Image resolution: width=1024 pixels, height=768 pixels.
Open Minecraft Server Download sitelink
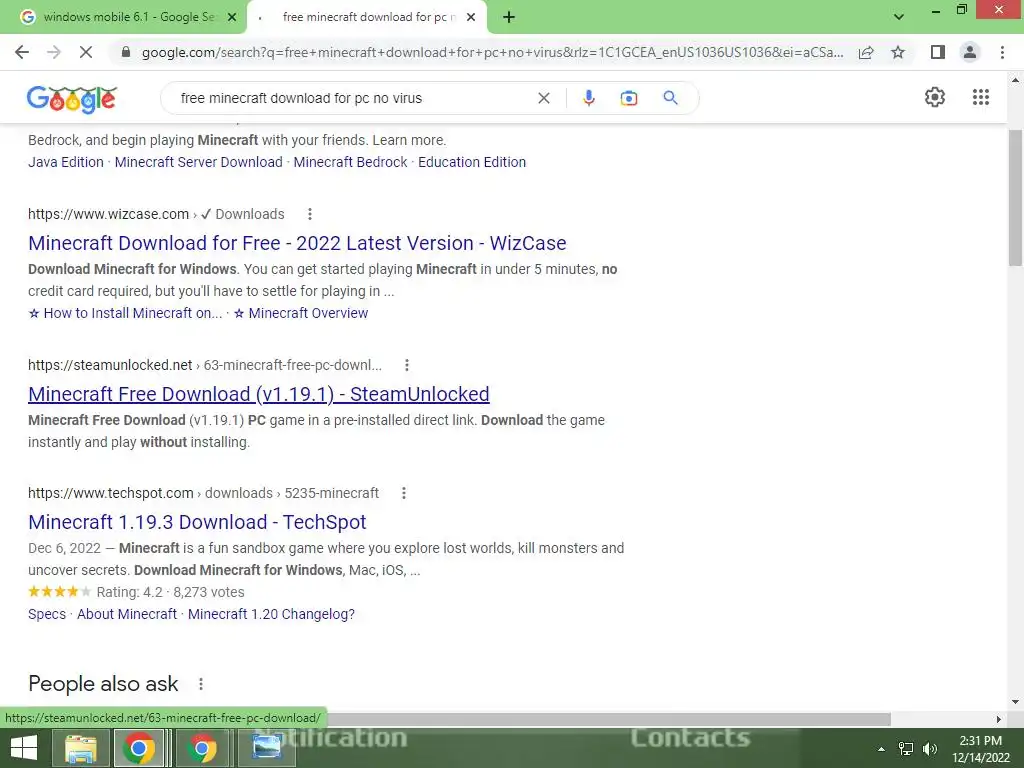[199, 162]
